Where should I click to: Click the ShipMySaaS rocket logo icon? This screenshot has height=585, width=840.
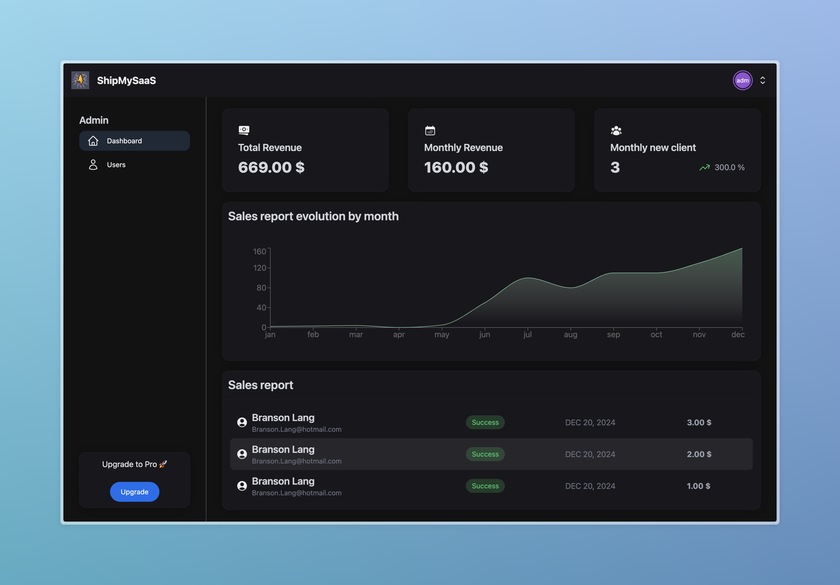click(x=80, y=80)
